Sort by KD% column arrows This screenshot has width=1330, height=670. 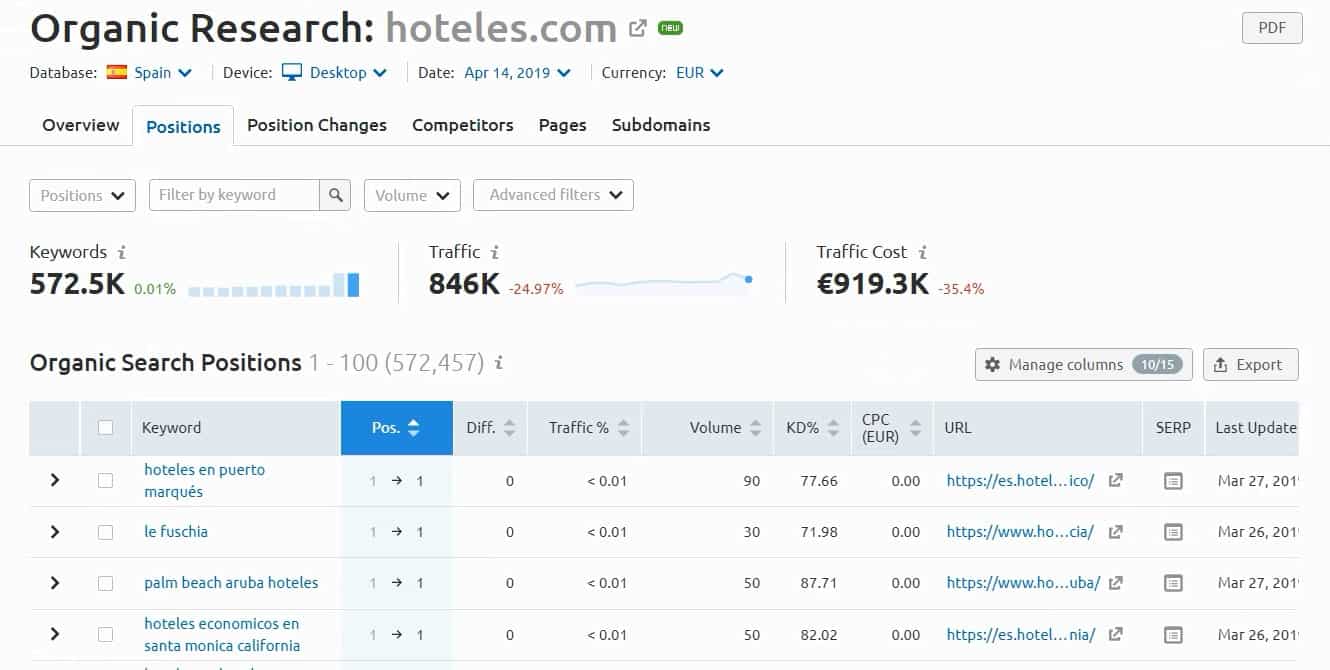pyautogui.click(x=833, y=428)
